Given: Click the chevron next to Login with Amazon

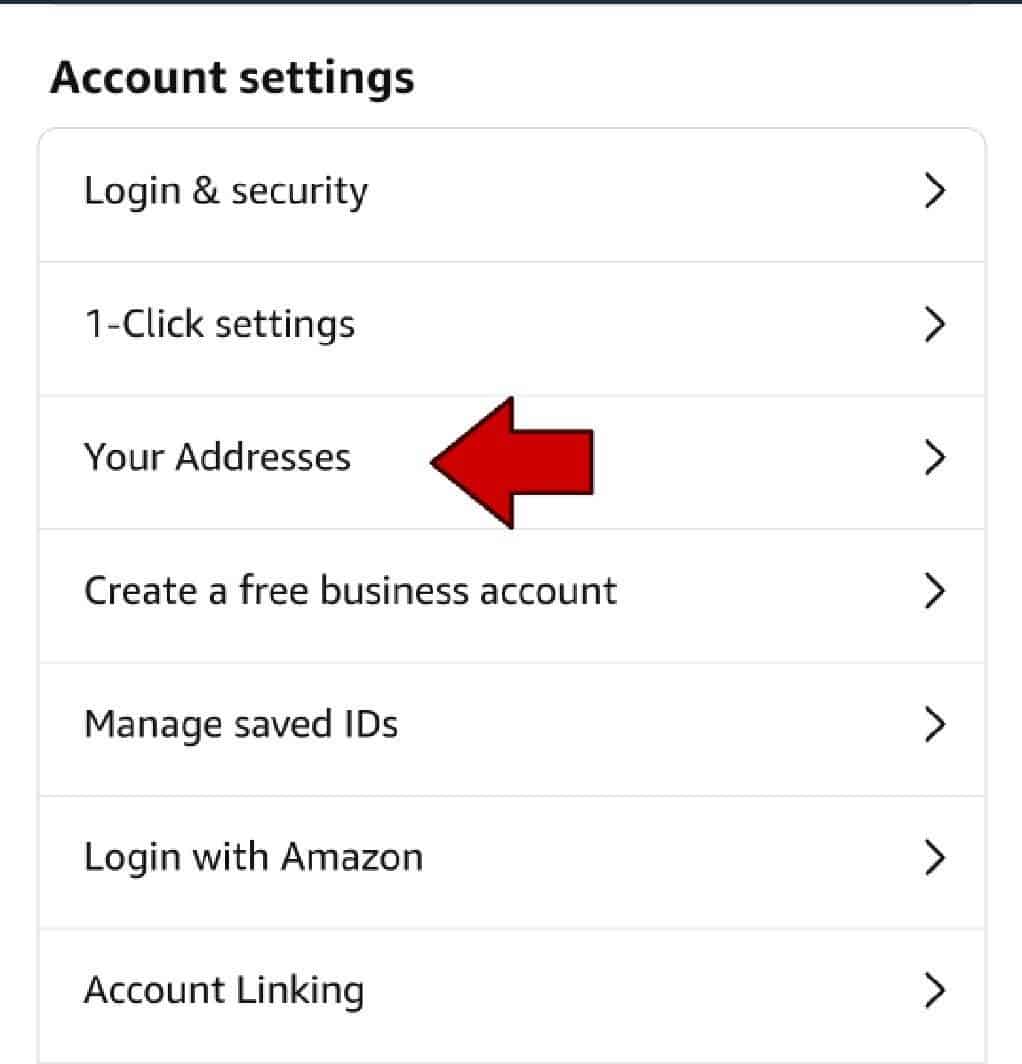Looking at the screenshot, I should click(935, 856).
